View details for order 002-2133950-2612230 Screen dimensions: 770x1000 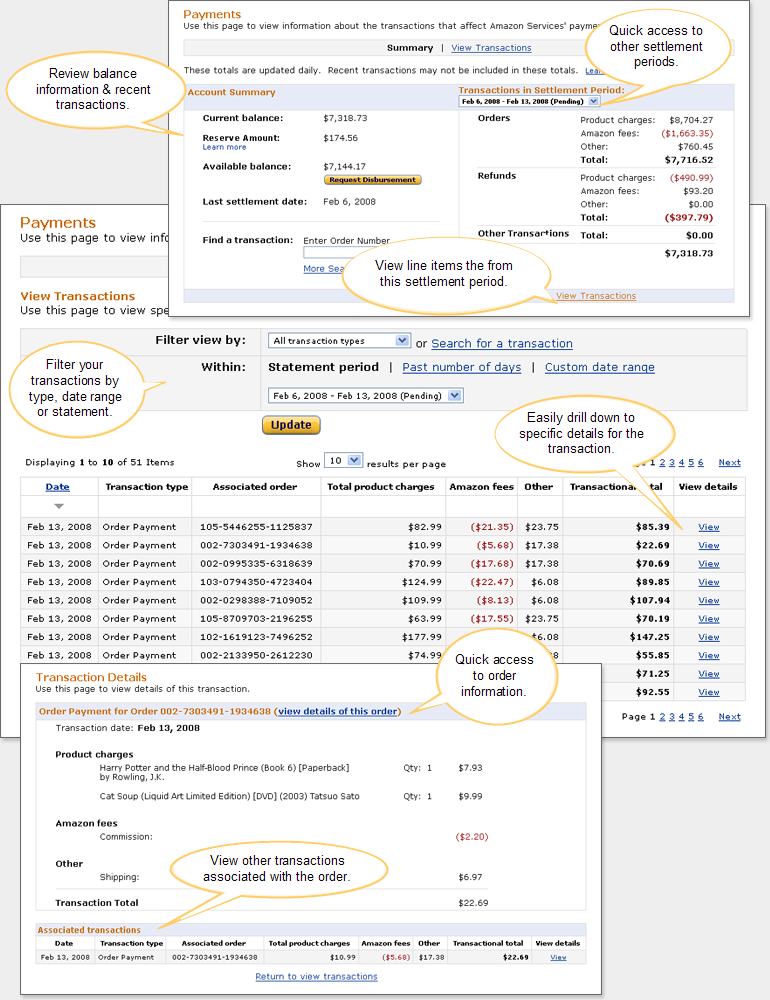tap(709, 656)
